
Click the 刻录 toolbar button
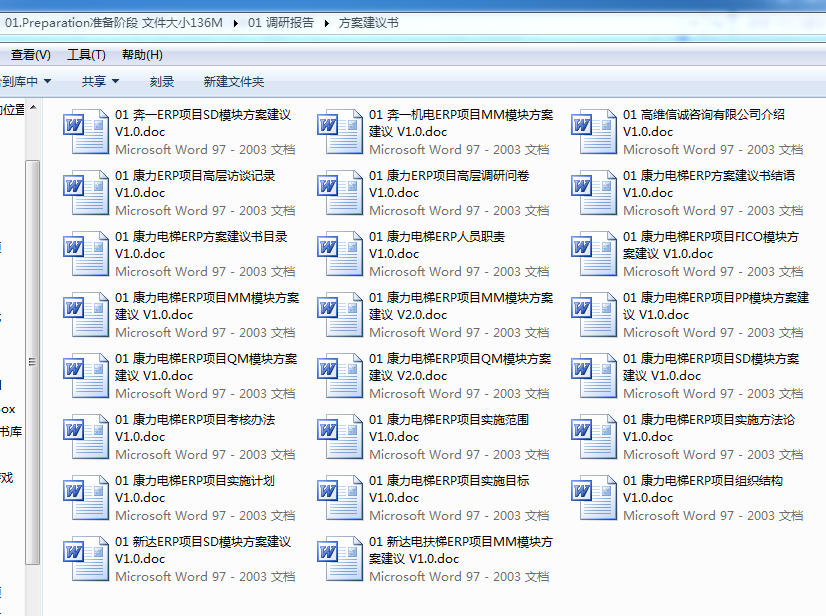point(161,82)
